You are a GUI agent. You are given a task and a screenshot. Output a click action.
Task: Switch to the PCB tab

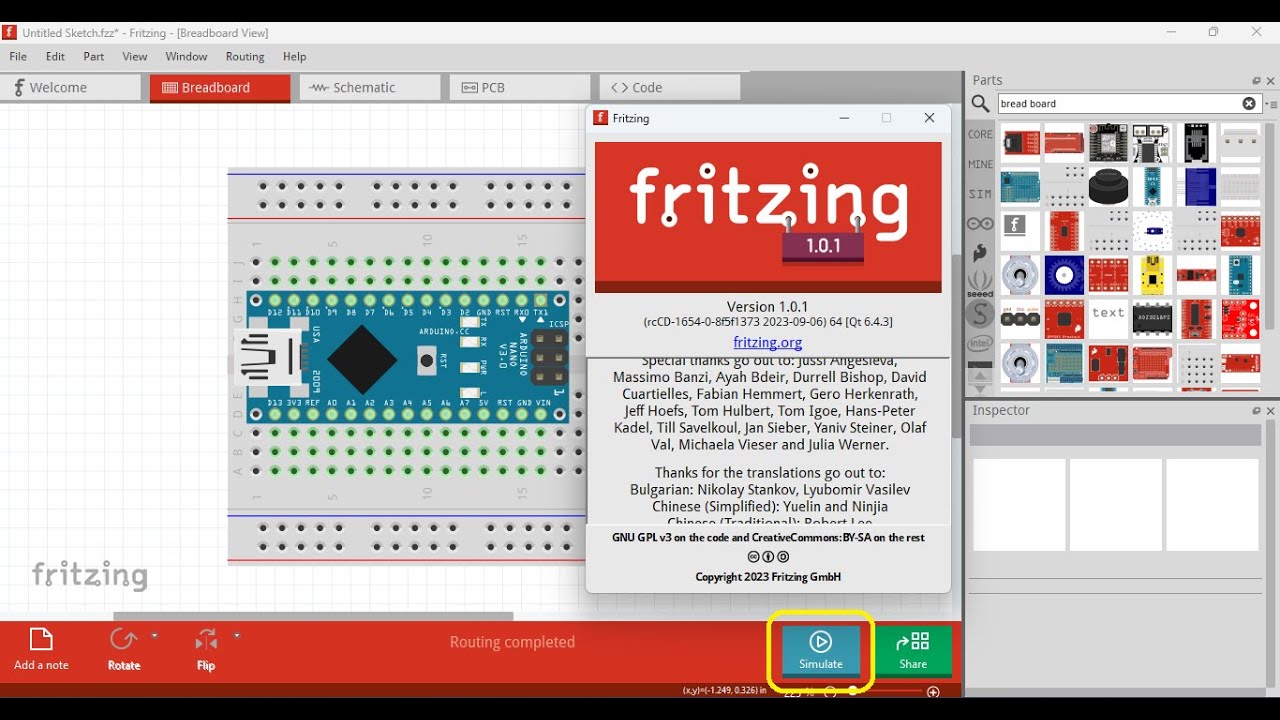coord(520,88)
